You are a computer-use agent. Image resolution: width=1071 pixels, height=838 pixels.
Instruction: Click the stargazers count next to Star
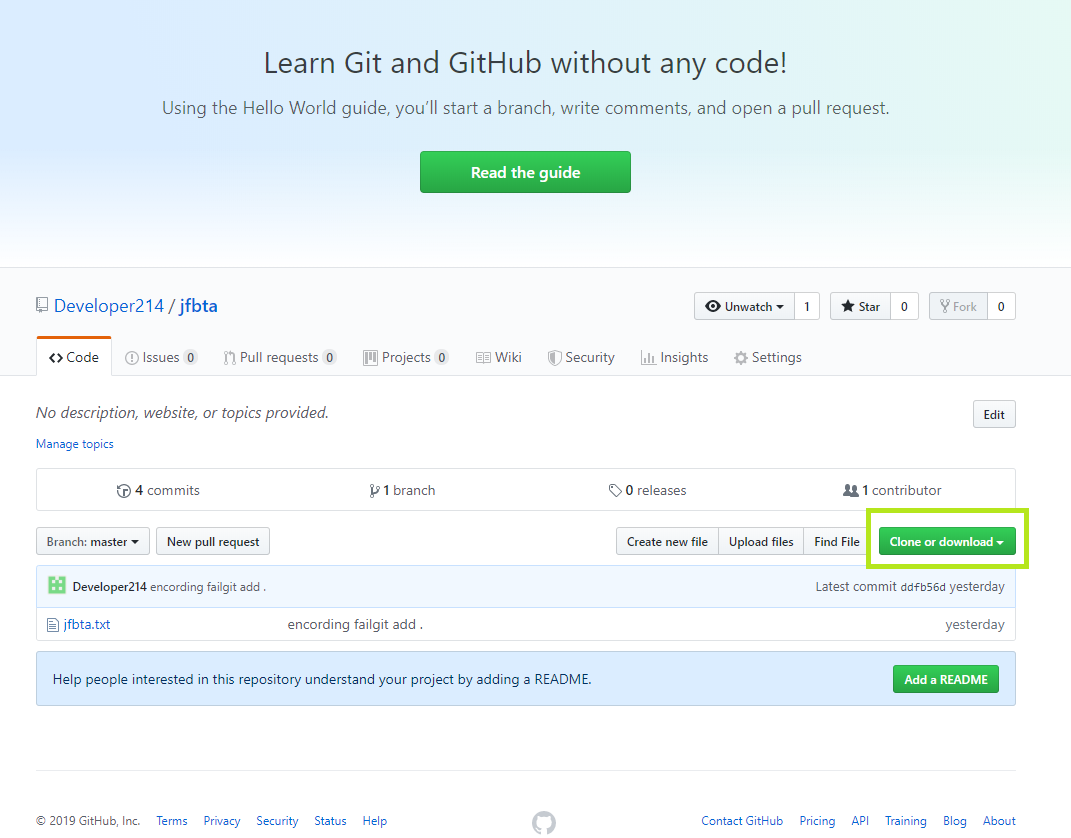coord(904,306)
